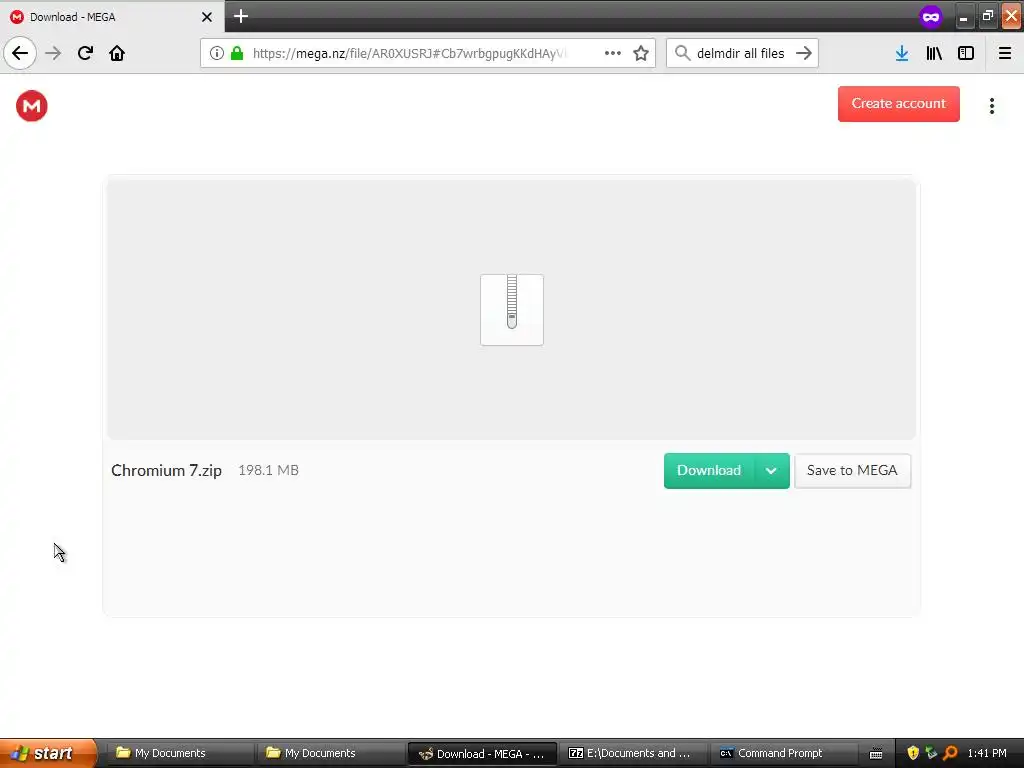Open the Library bookshelf icon
Screen dimensions: 1024x768
point(934,53)
